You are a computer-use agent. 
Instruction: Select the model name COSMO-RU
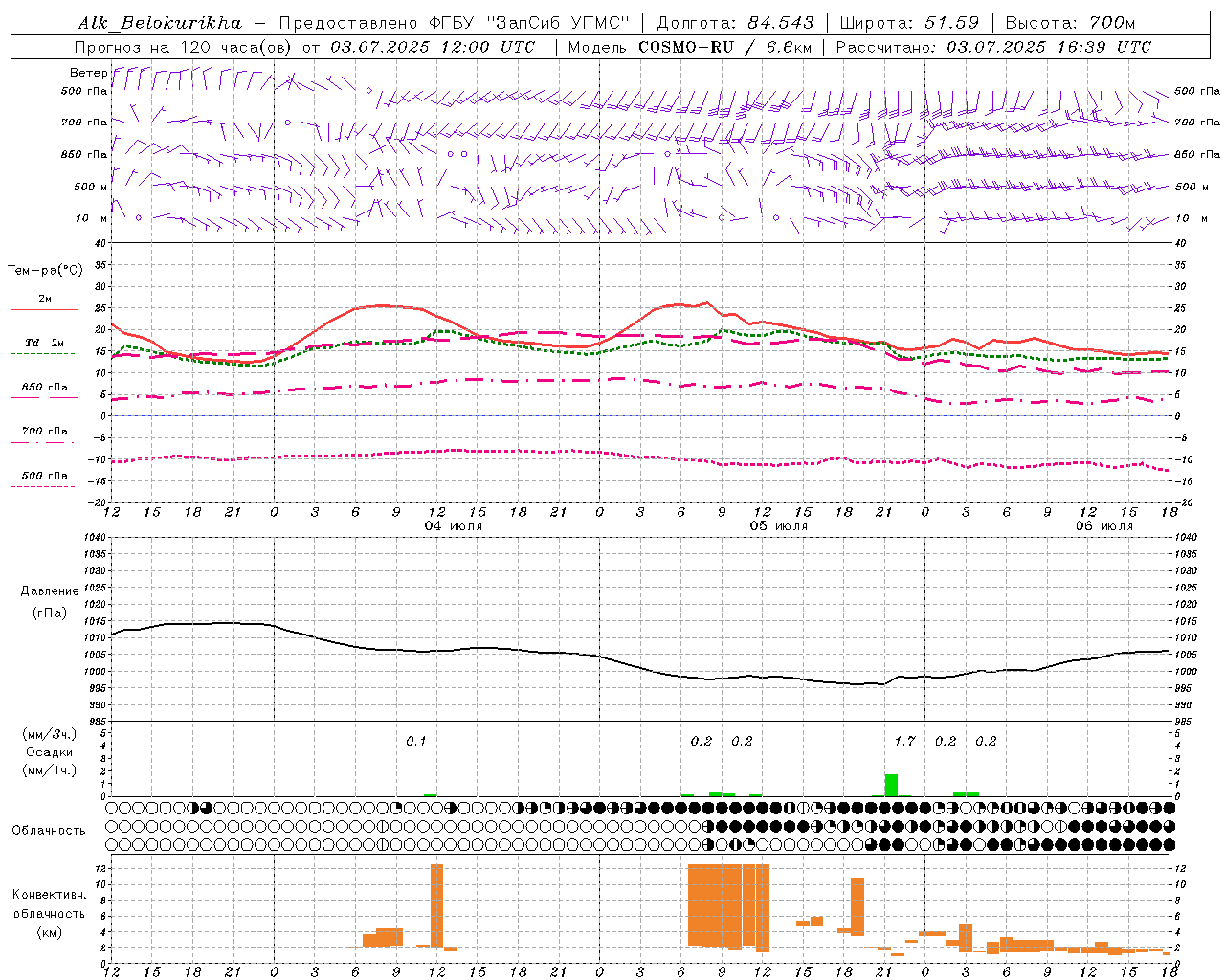point(686,47)
